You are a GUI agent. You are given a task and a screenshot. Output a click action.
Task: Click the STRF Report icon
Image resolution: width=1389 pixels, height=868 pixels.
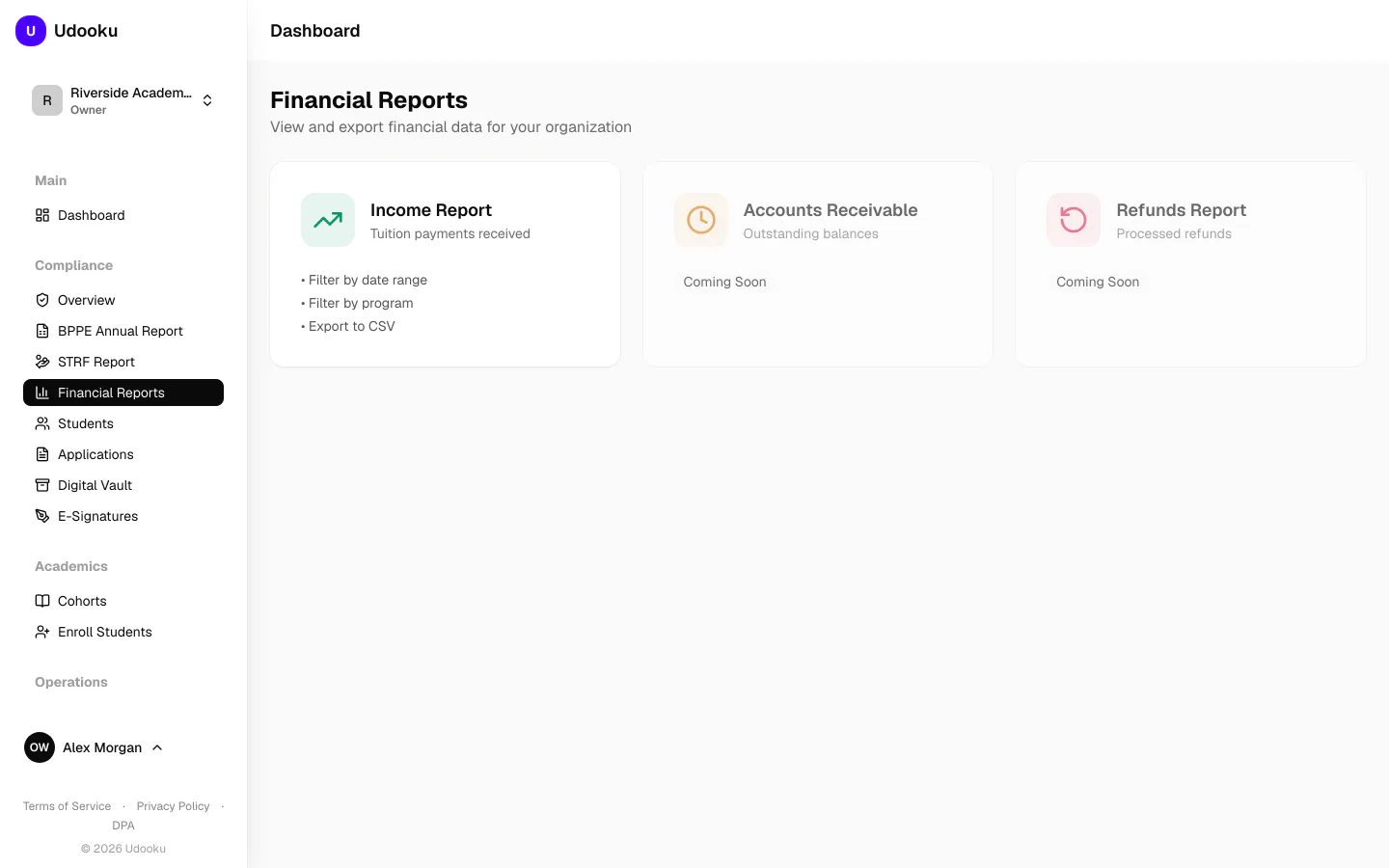click(42, 362)
